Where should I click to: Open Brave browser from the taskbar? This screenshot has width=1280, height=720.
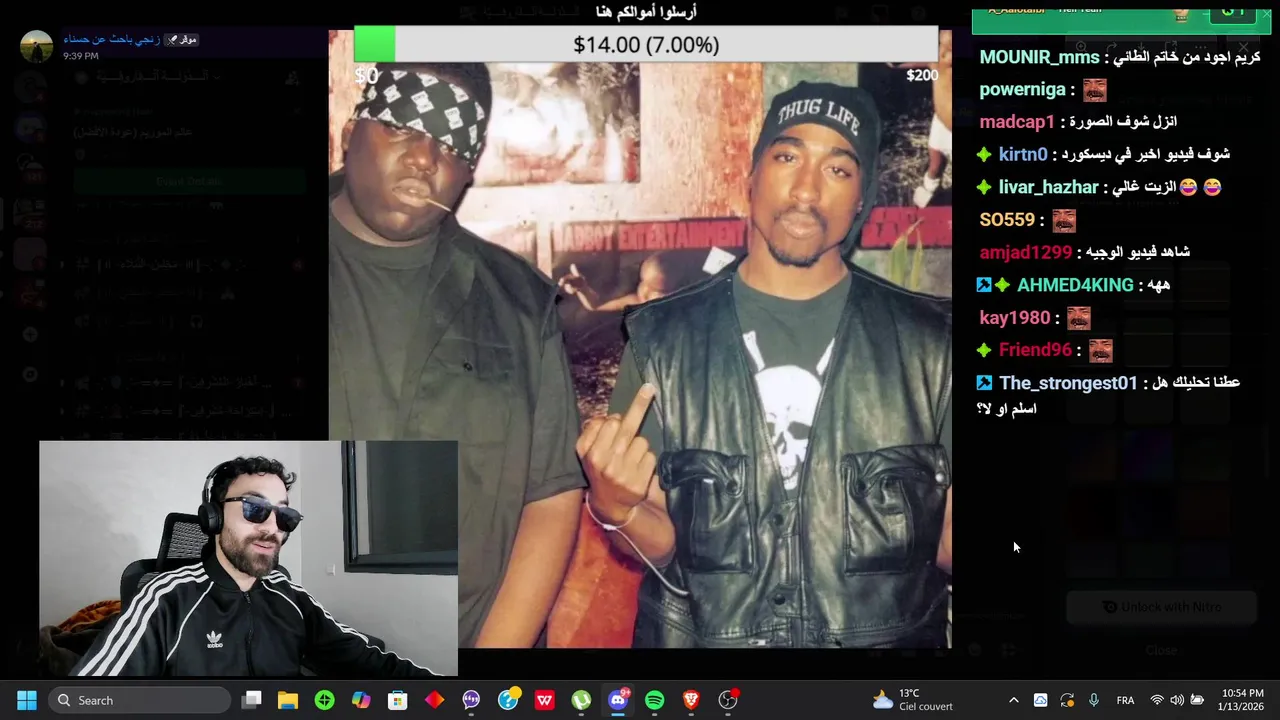click(x=691, y=700)
